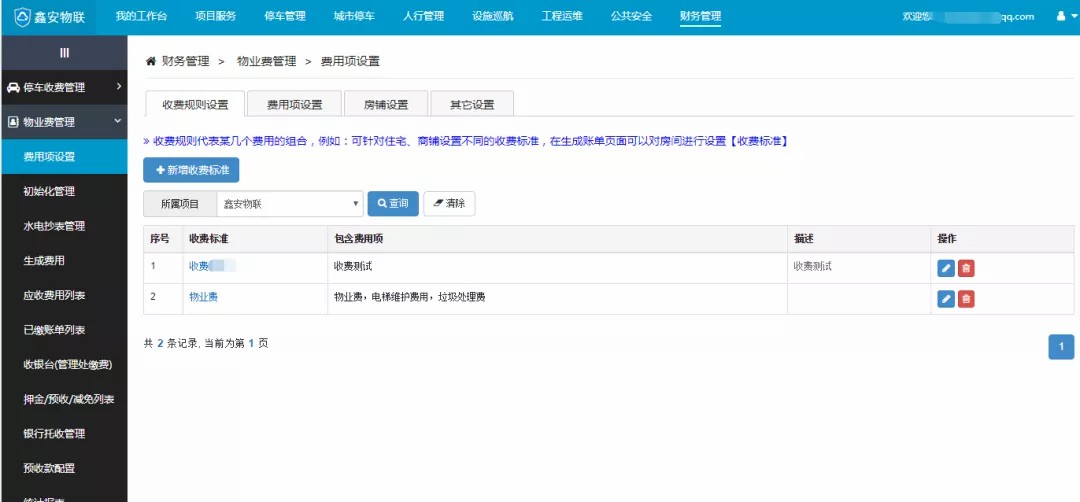Delete the 物业费 row using trash icon

tap(966, 299)
